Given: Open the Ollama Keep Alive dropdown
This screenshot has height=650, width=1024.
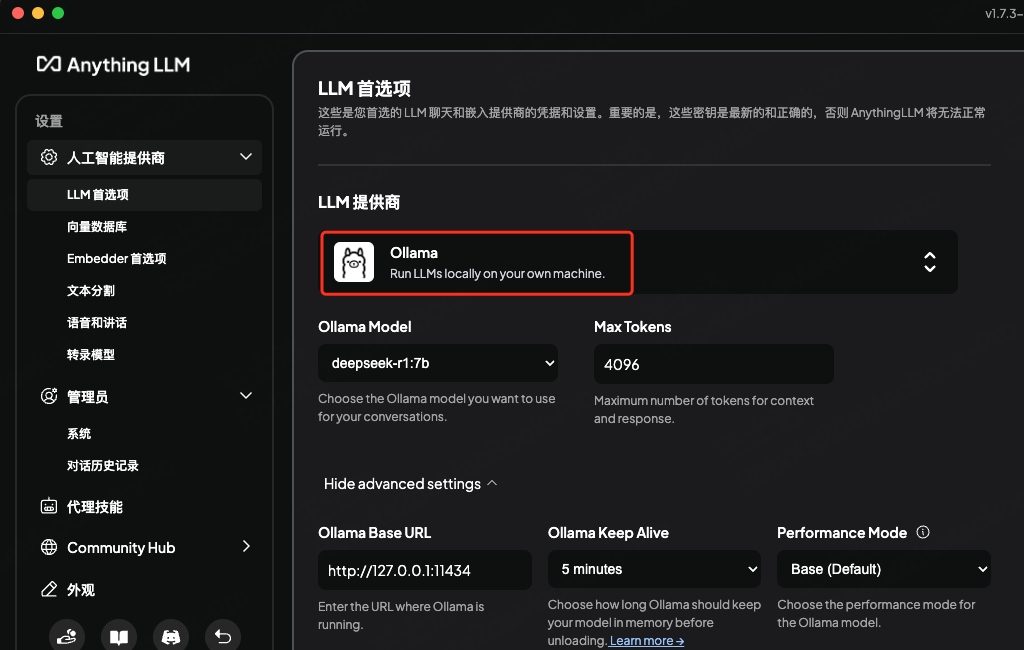Looking at the screenshot, I should point(654,569).
